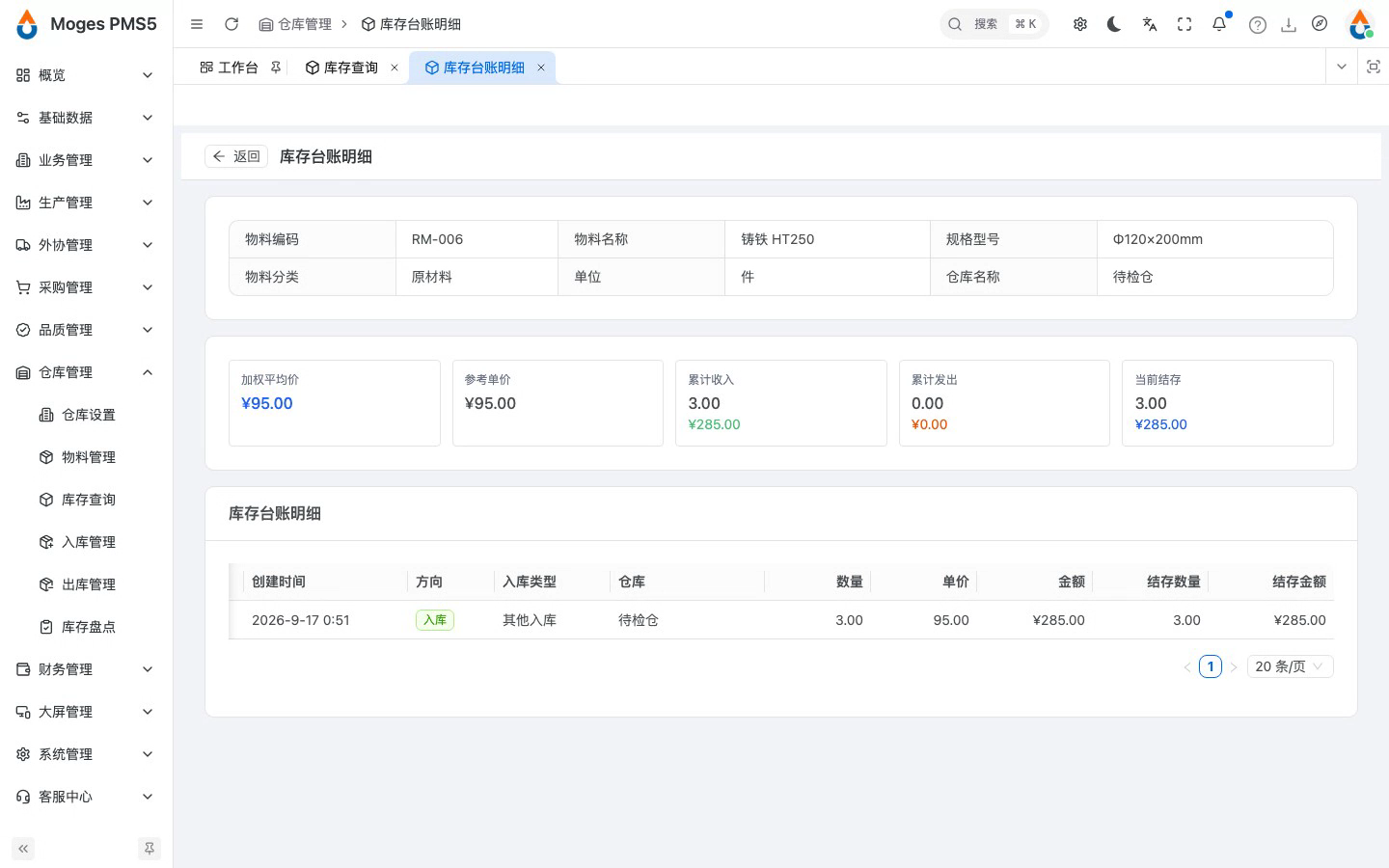
Task: Open 出库管理 in the sidebar
Action: pos(87,584)
